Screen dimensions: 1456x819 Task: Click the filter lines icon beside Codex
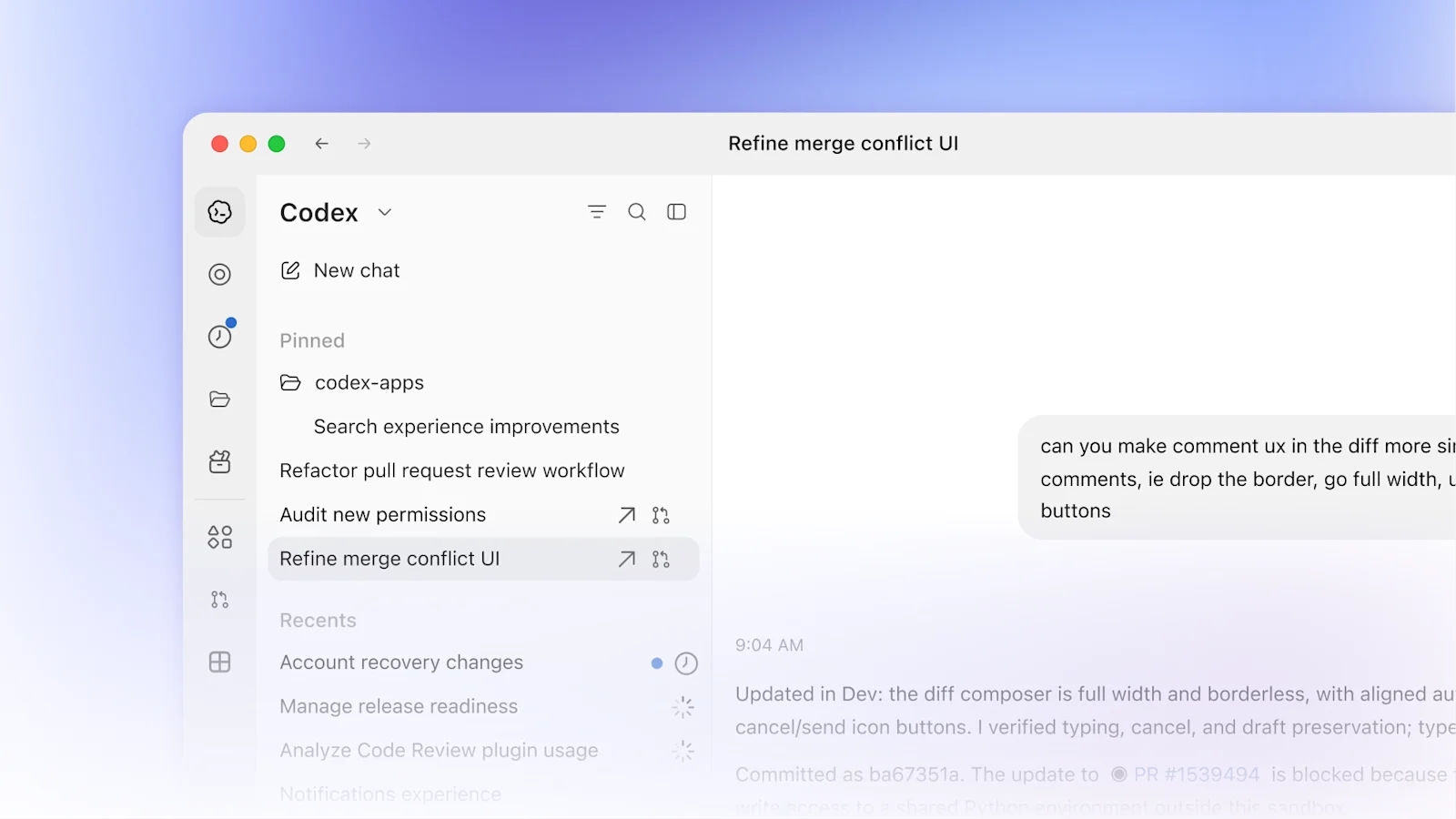click(597, 212)
